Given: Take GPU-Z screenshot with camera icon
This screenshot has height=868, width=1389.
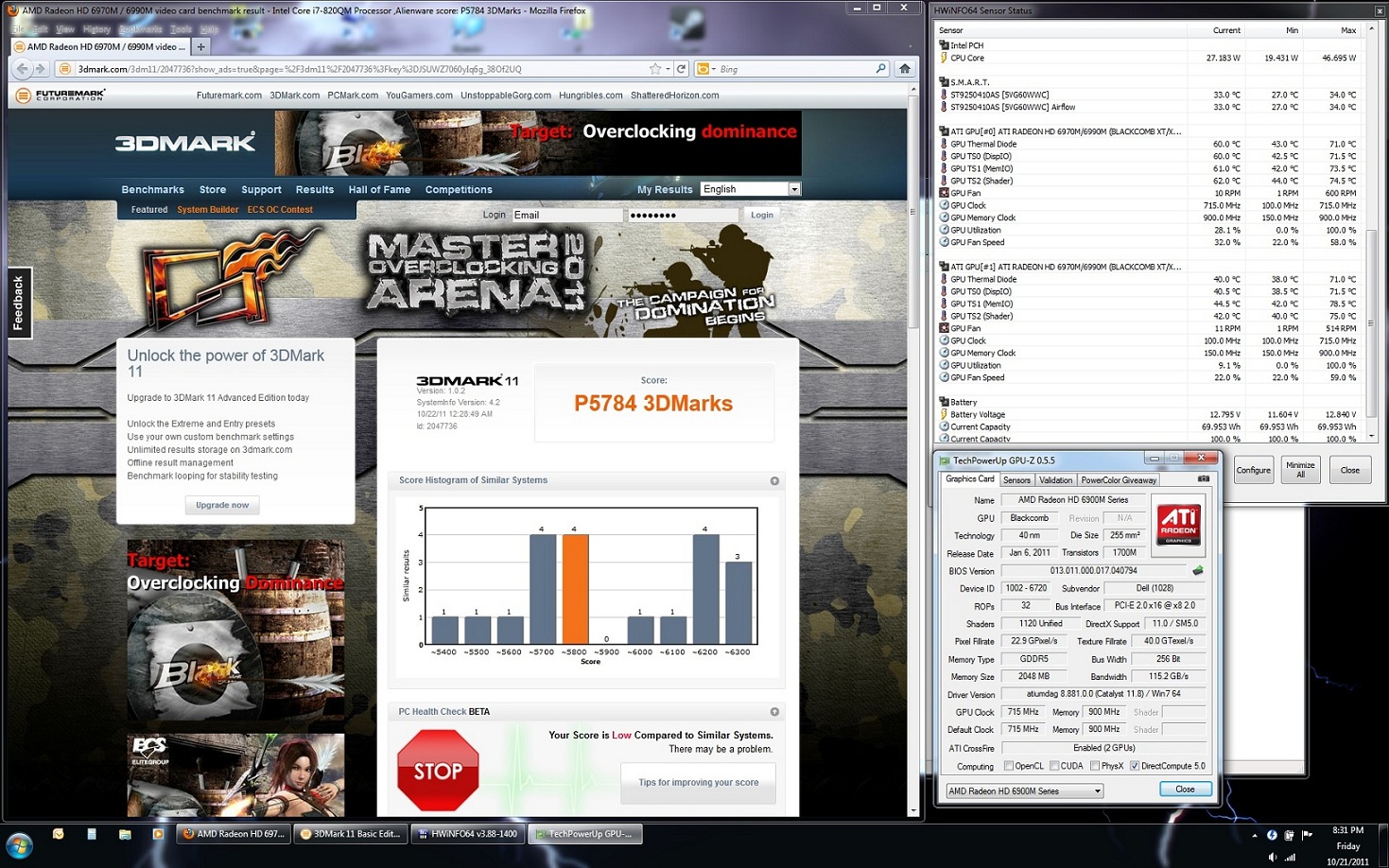Looking at the screenshot, I should click(1204, 478).
